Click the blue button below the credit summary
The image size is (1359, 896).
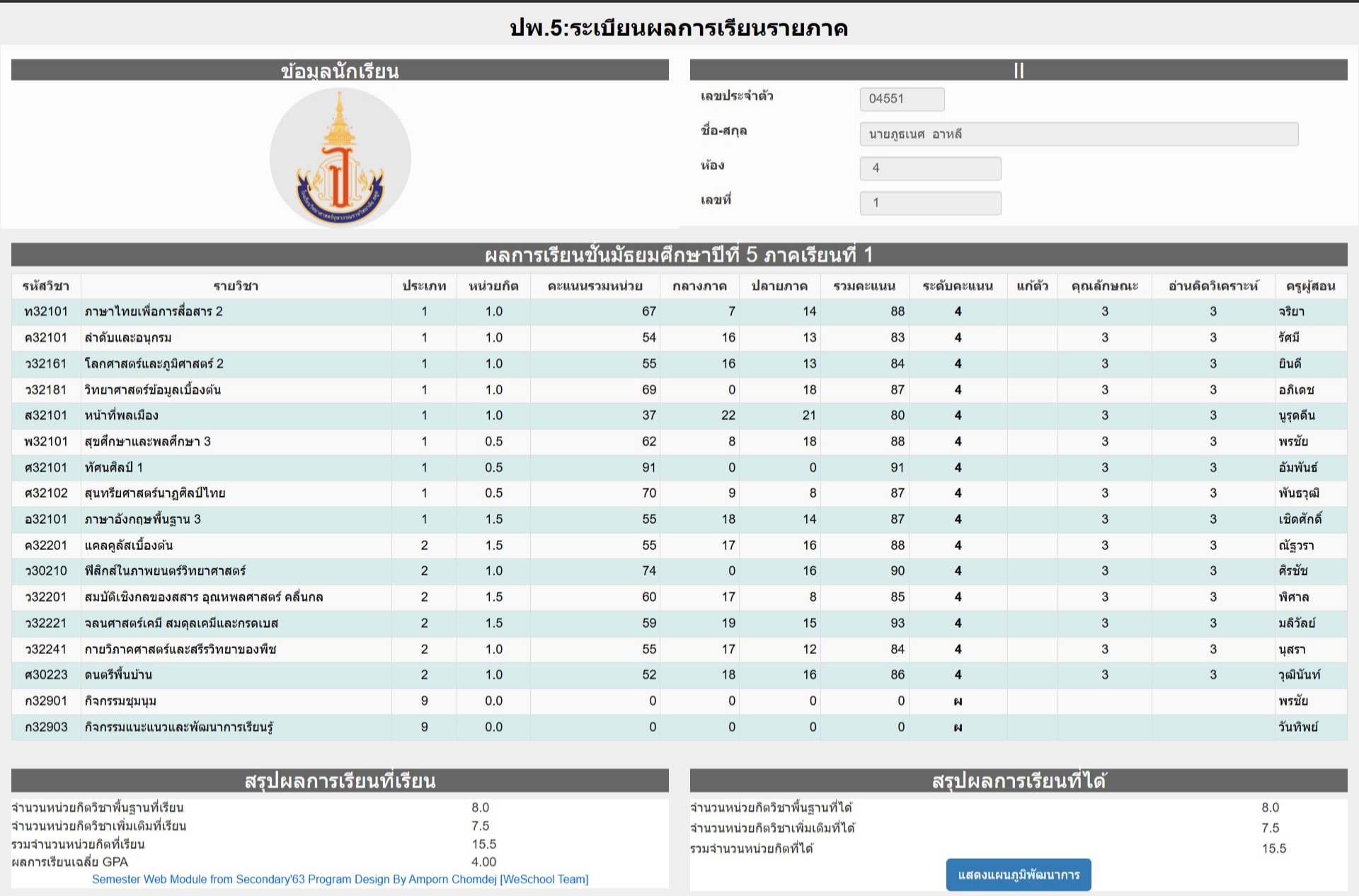(1019, 875)
